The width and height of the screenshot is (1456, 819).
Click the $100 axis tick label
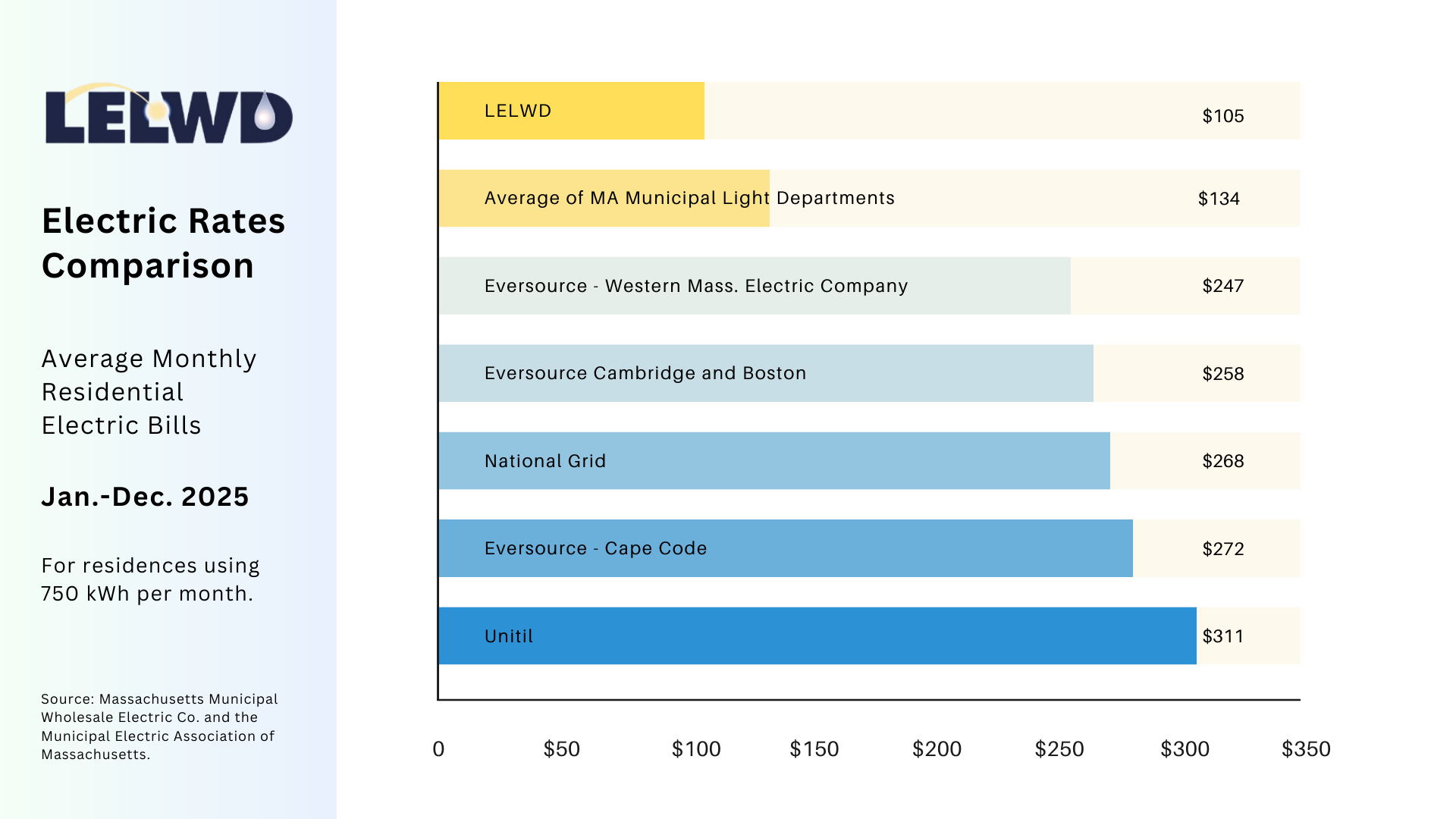[x=695, y=749]
